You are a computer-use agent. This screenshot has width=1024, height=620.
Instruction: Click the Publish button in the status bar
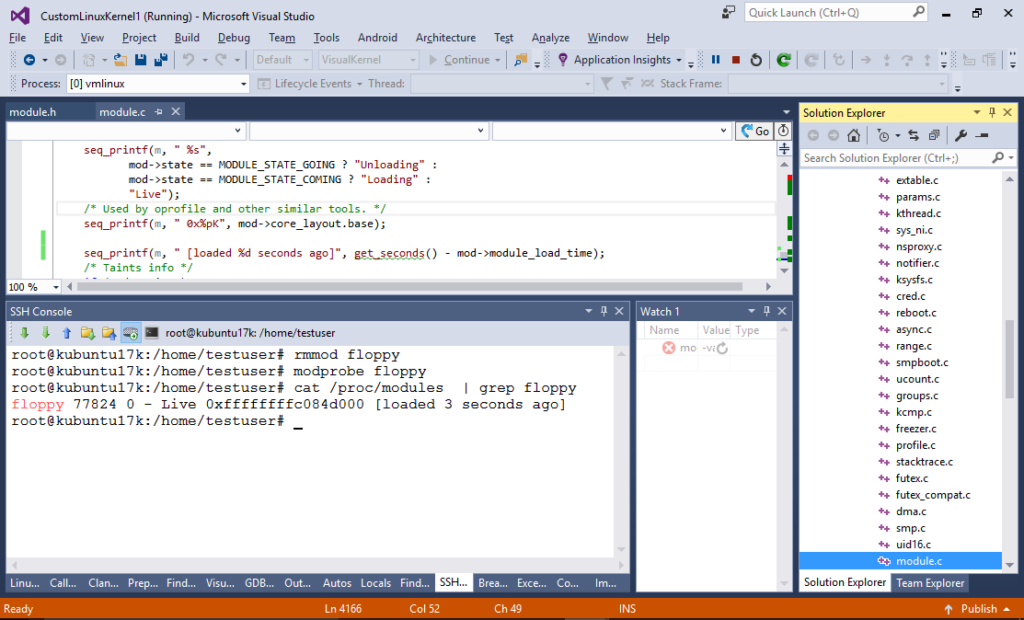click(978, 608)
